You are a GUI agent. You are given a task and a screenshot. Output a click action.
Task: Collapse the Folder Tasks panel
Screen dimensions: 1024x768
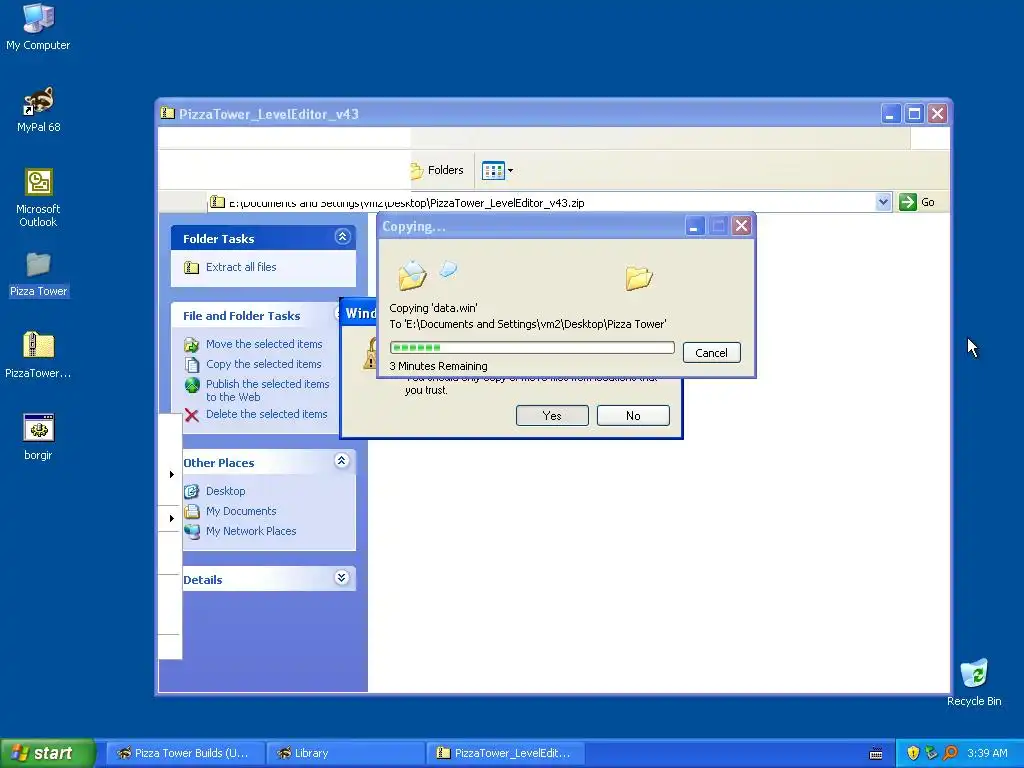tap(342, 237)
